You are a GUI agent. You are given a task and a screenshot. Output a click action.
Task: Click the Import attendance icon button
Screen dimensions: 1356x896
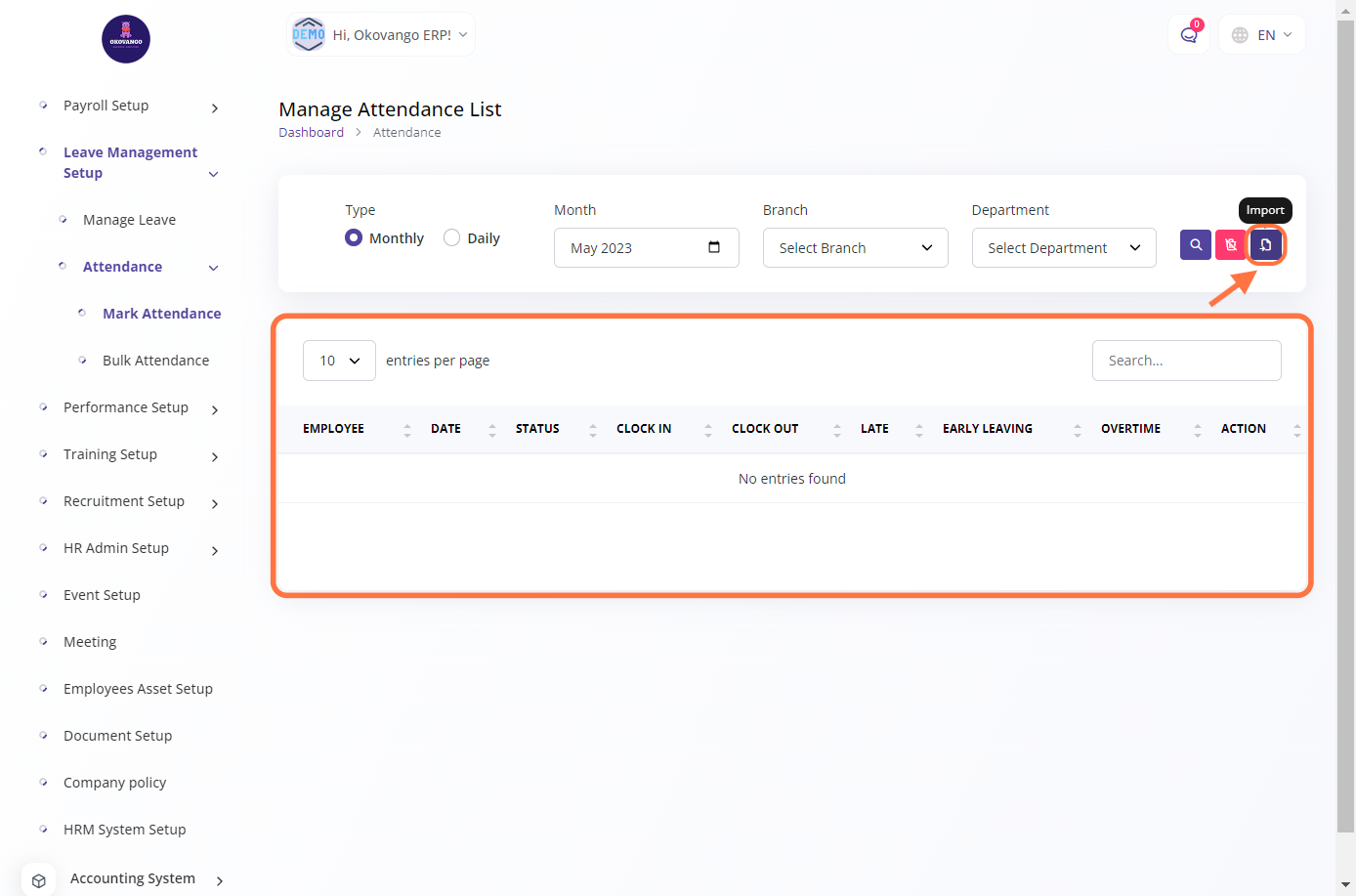pyautogui.click(x=1265, y=245)
